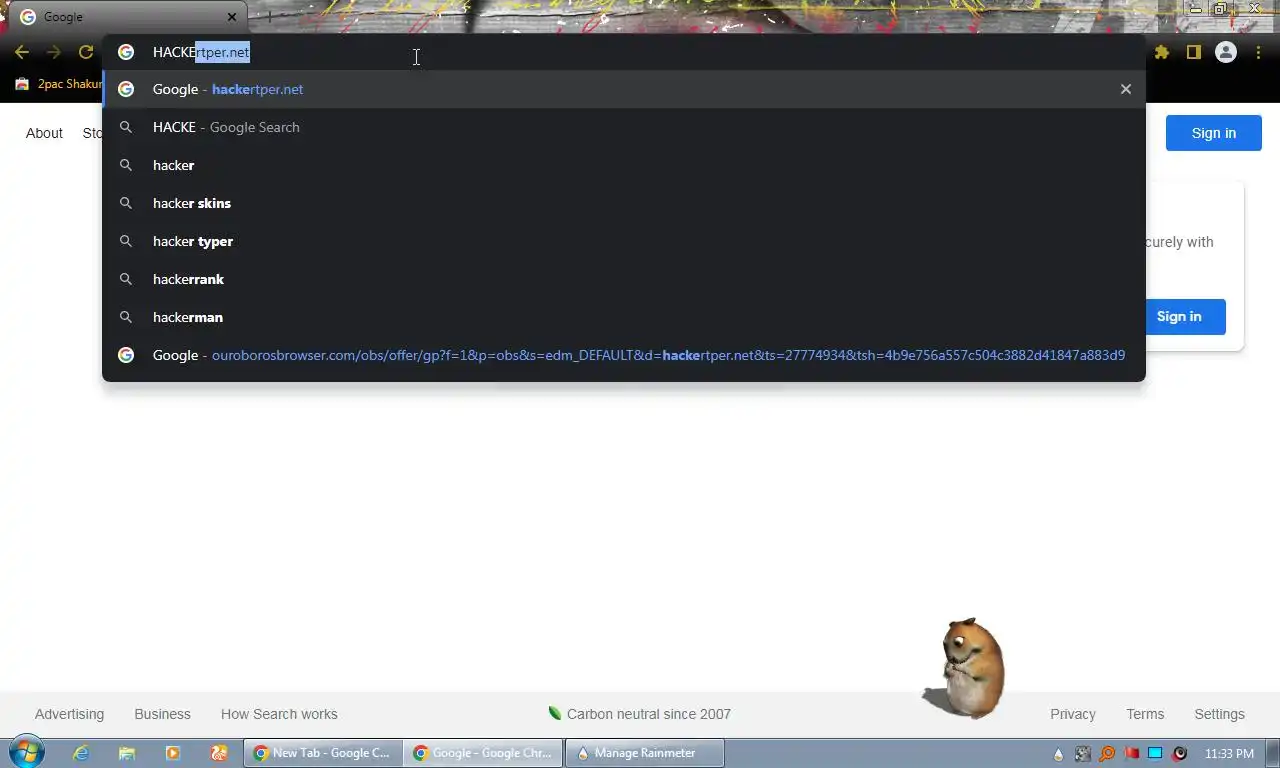Open the Chrome side panel icon
Image resolution: width=1280 pixels, height=768 pixels.
(x=1193, y=52)
